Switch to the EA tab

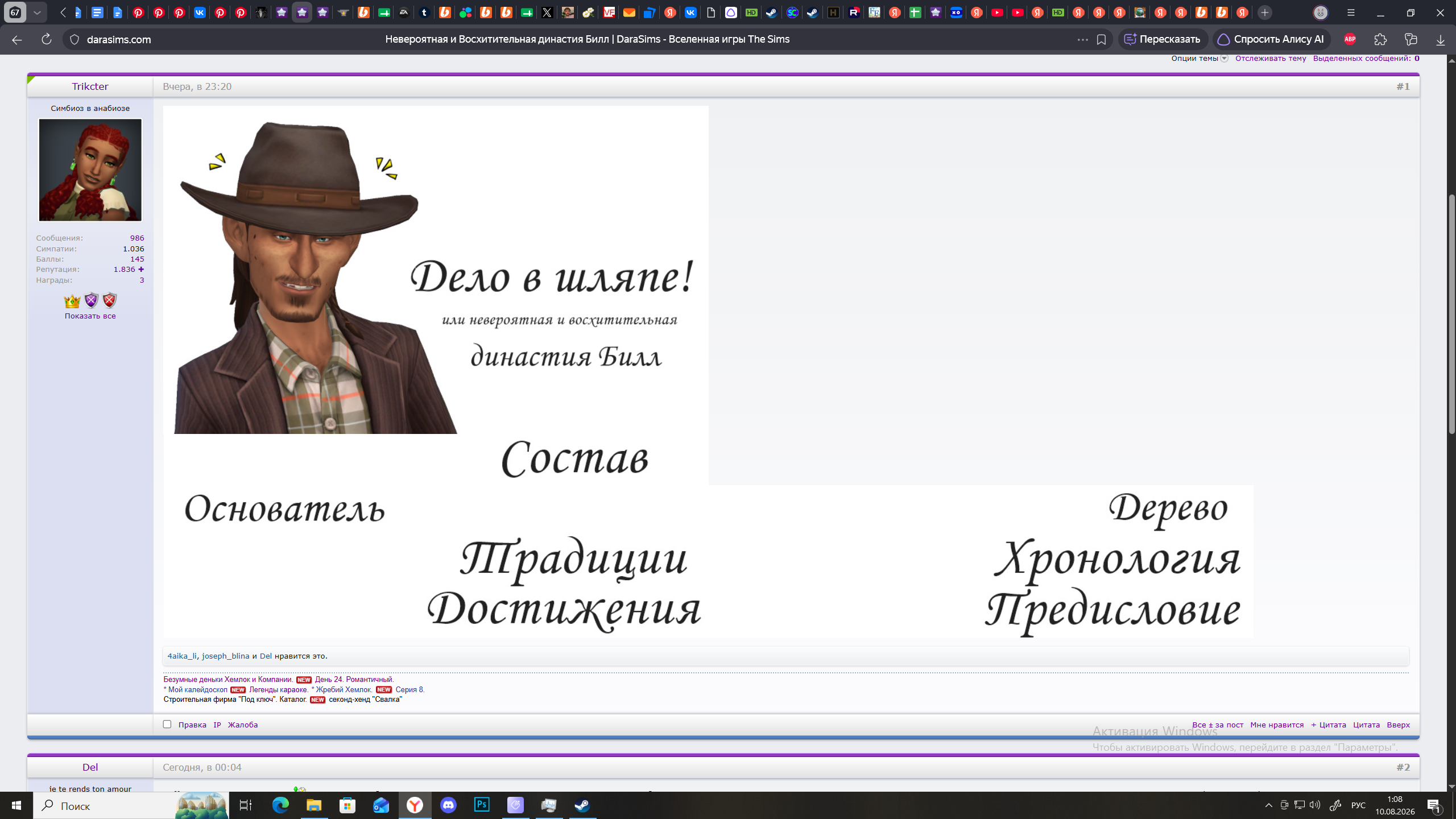pos(404,13)
